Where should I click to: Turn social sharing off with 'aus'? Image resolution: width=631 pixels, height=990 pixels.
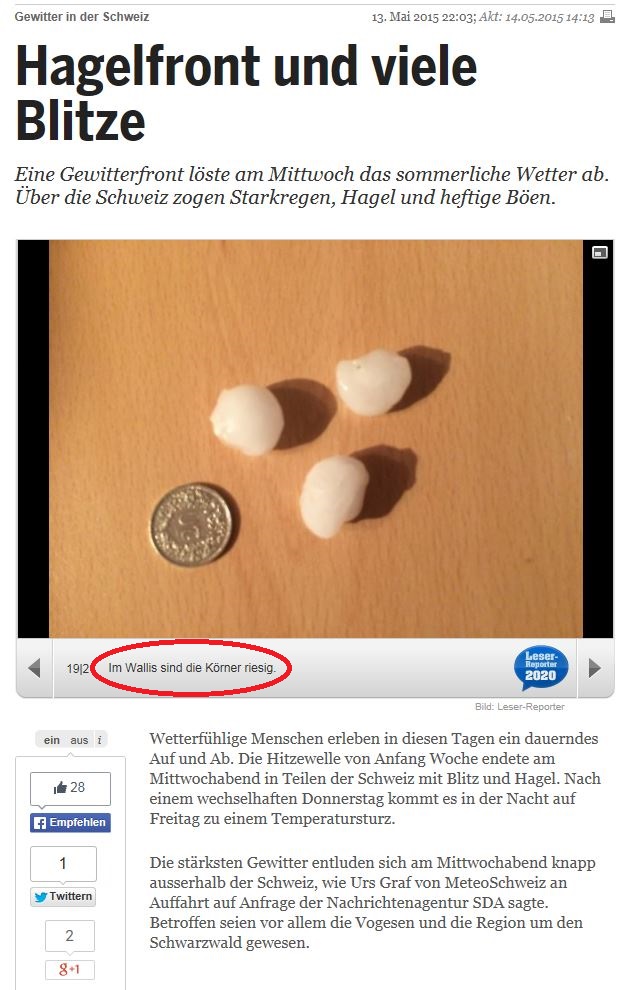pyautogui.click(x=79, y=740)
